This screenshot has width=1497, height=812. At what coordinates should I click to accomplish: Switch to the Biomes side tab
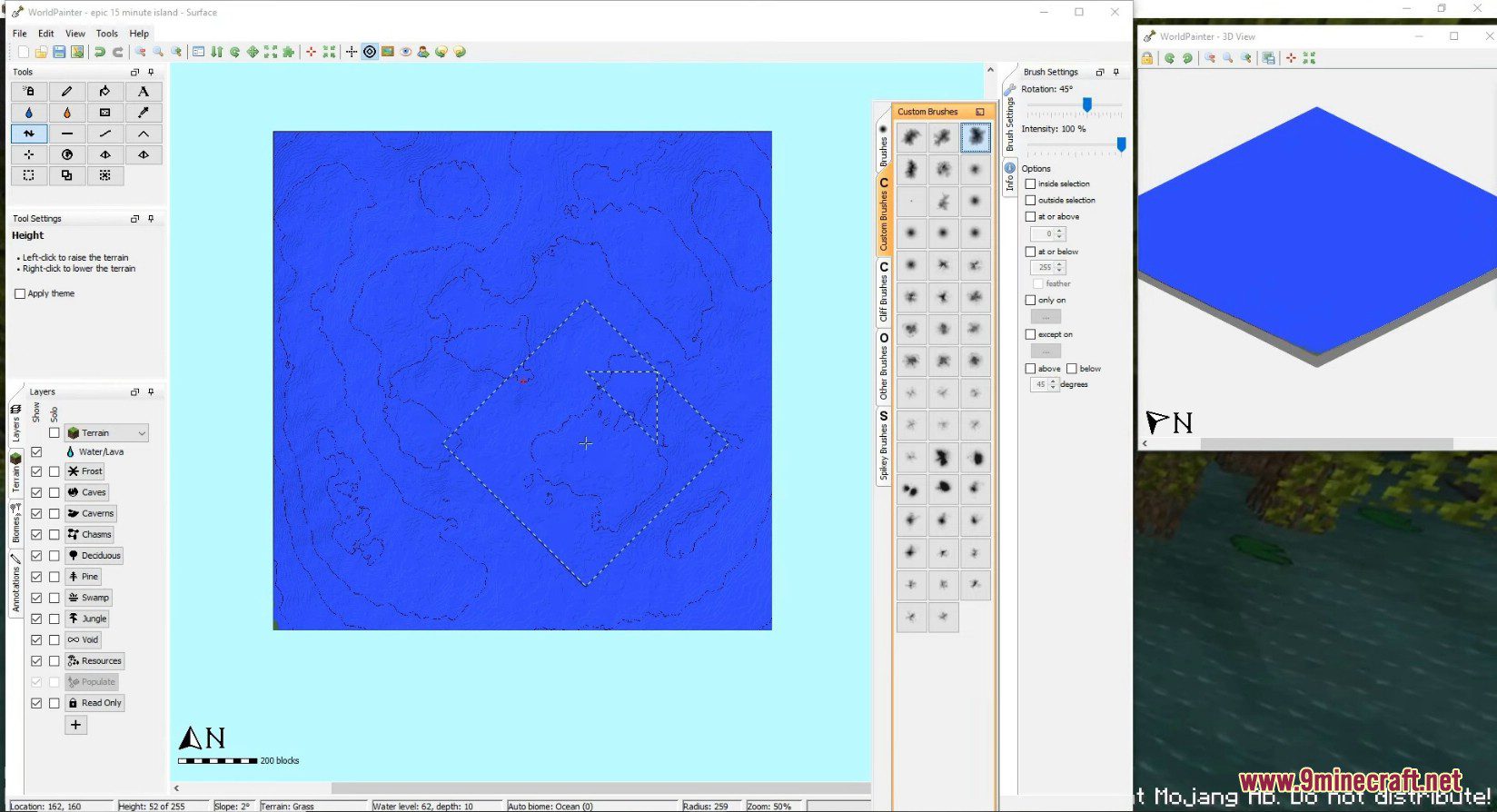point(15,522)
